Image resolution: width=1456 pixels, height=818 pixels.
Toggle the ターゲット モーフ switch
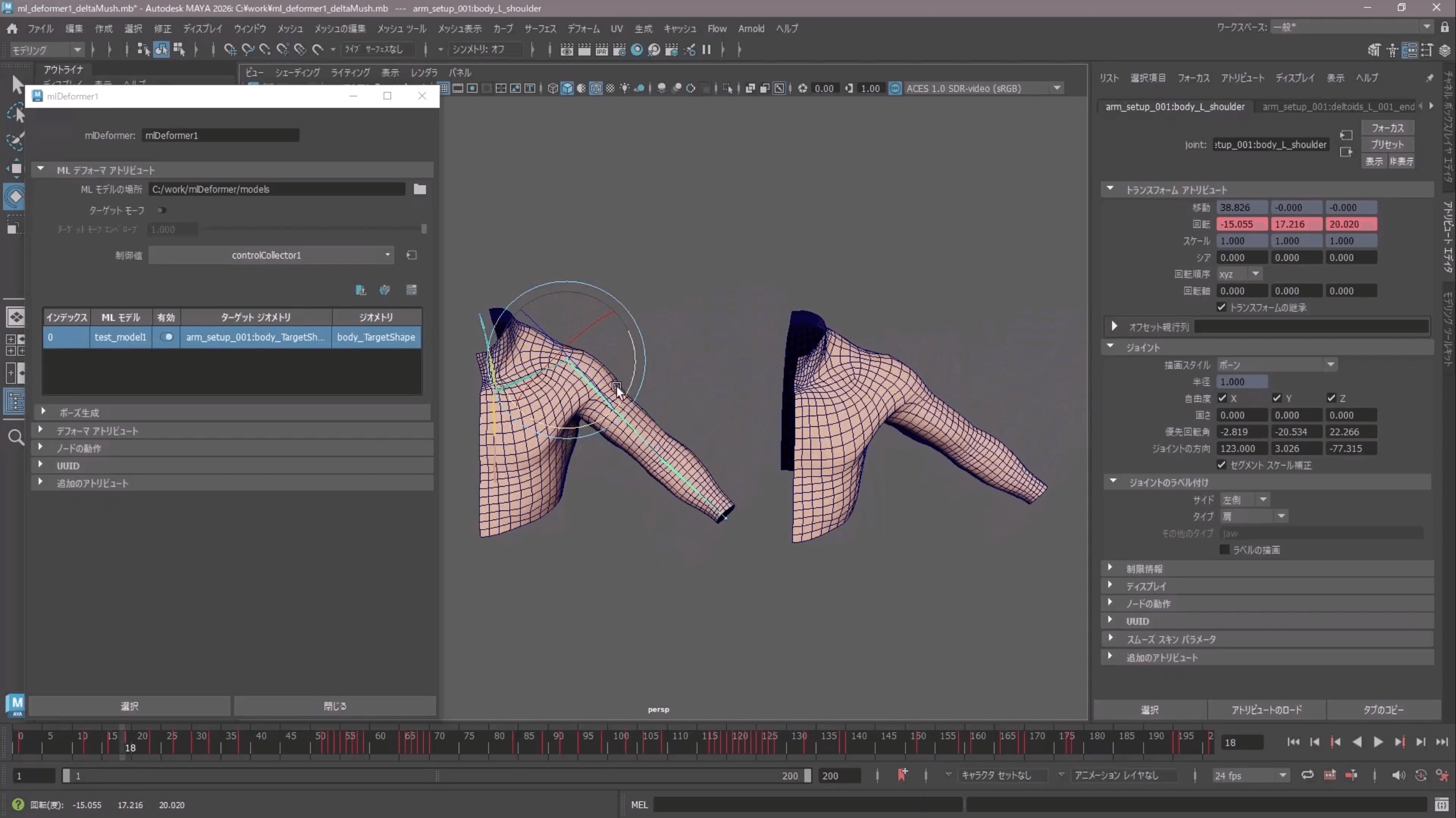coord(161,210)
